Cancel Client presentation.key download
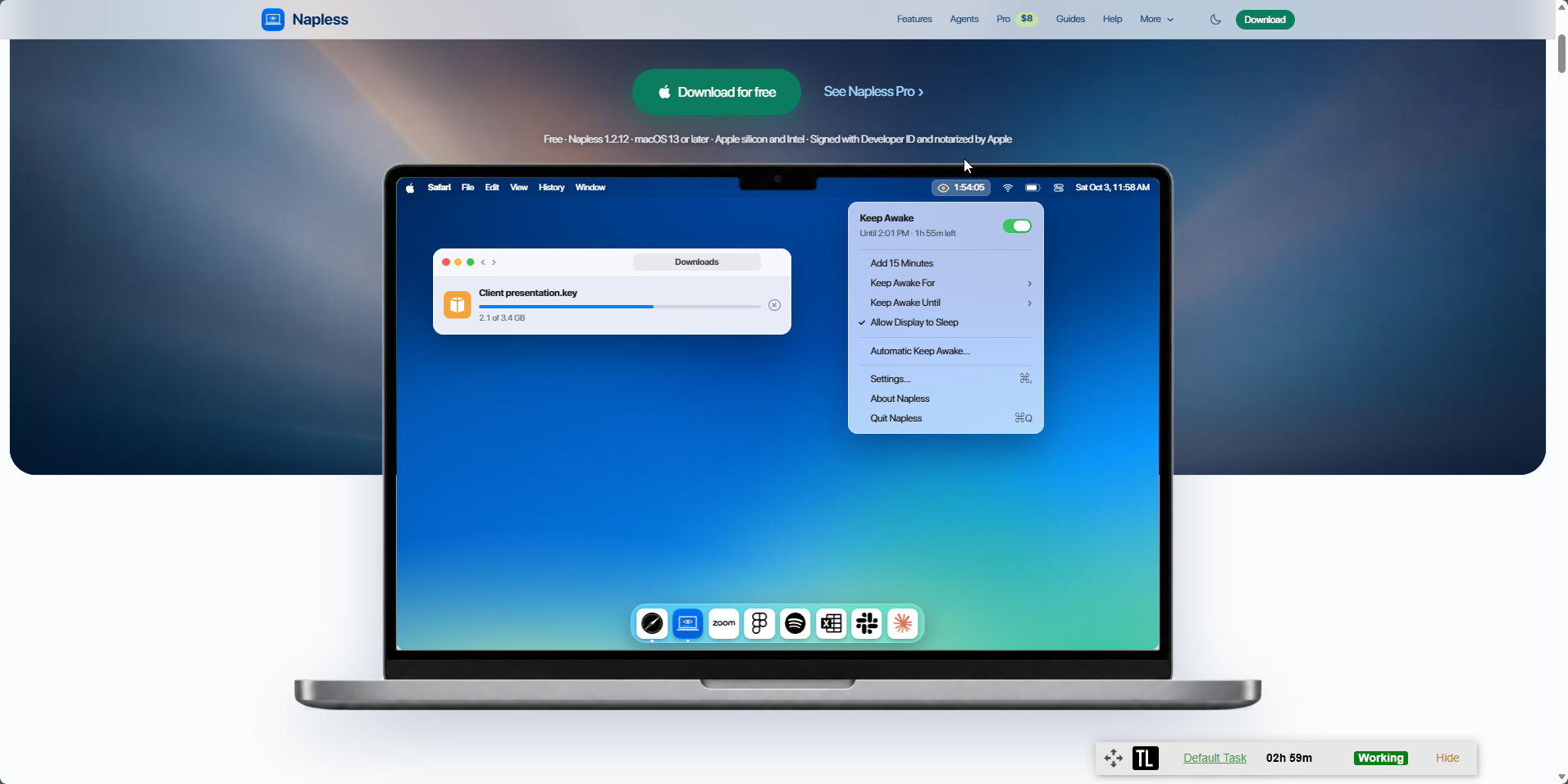 (774, 305)
